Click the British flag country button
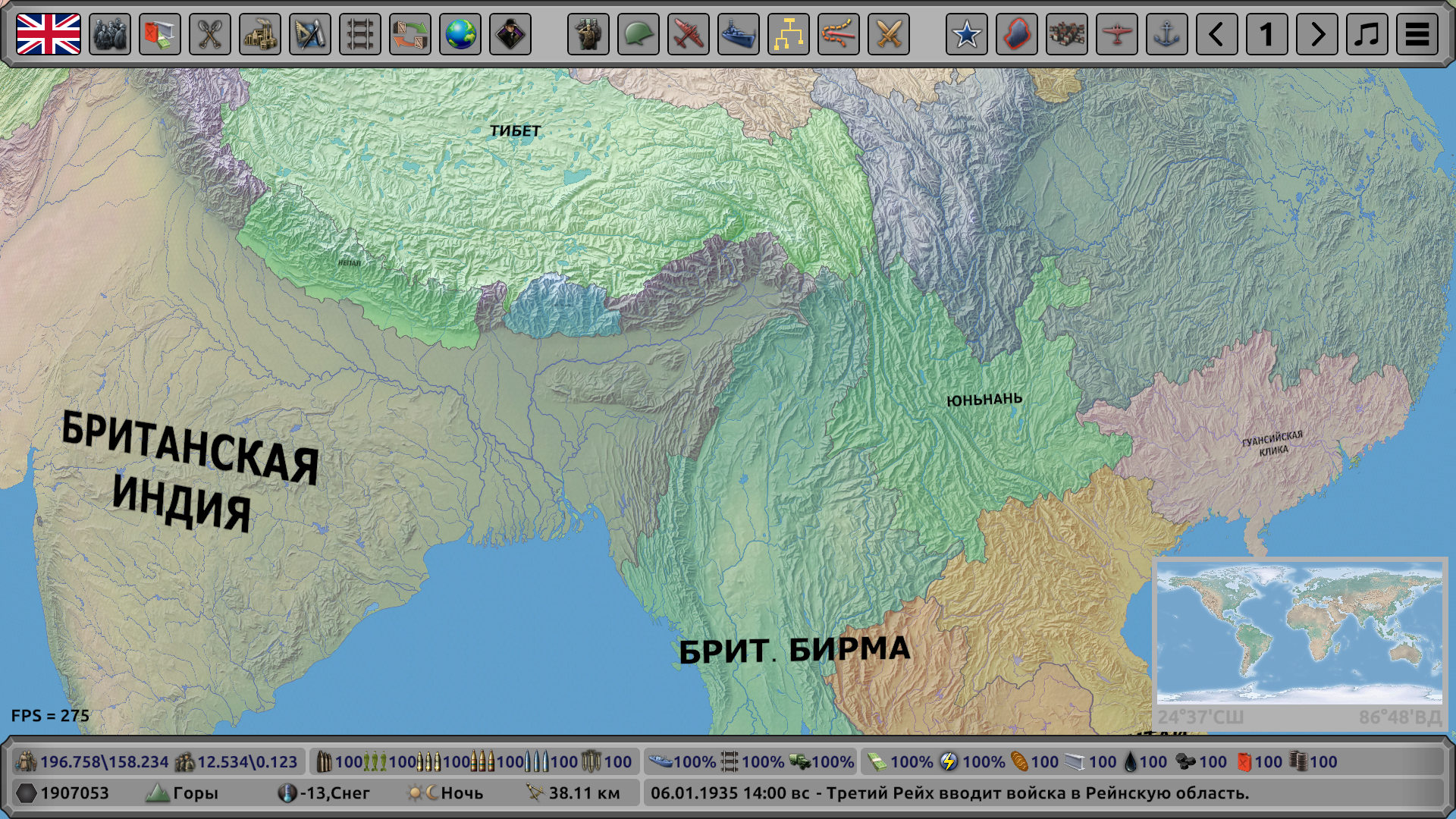 point(49,34)
